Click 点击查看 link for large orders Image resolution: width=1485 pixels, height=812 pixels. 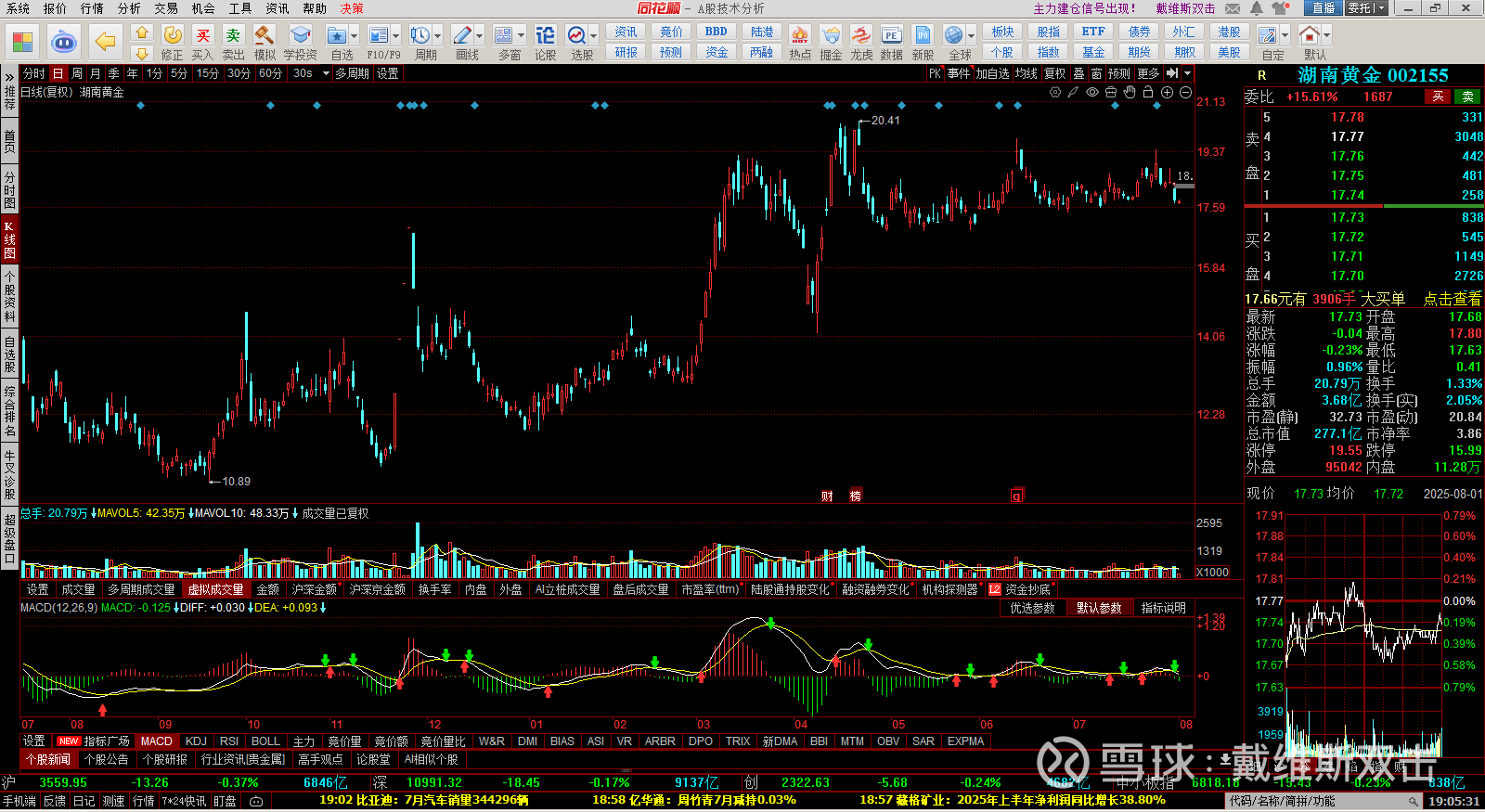coord(1453,299)
